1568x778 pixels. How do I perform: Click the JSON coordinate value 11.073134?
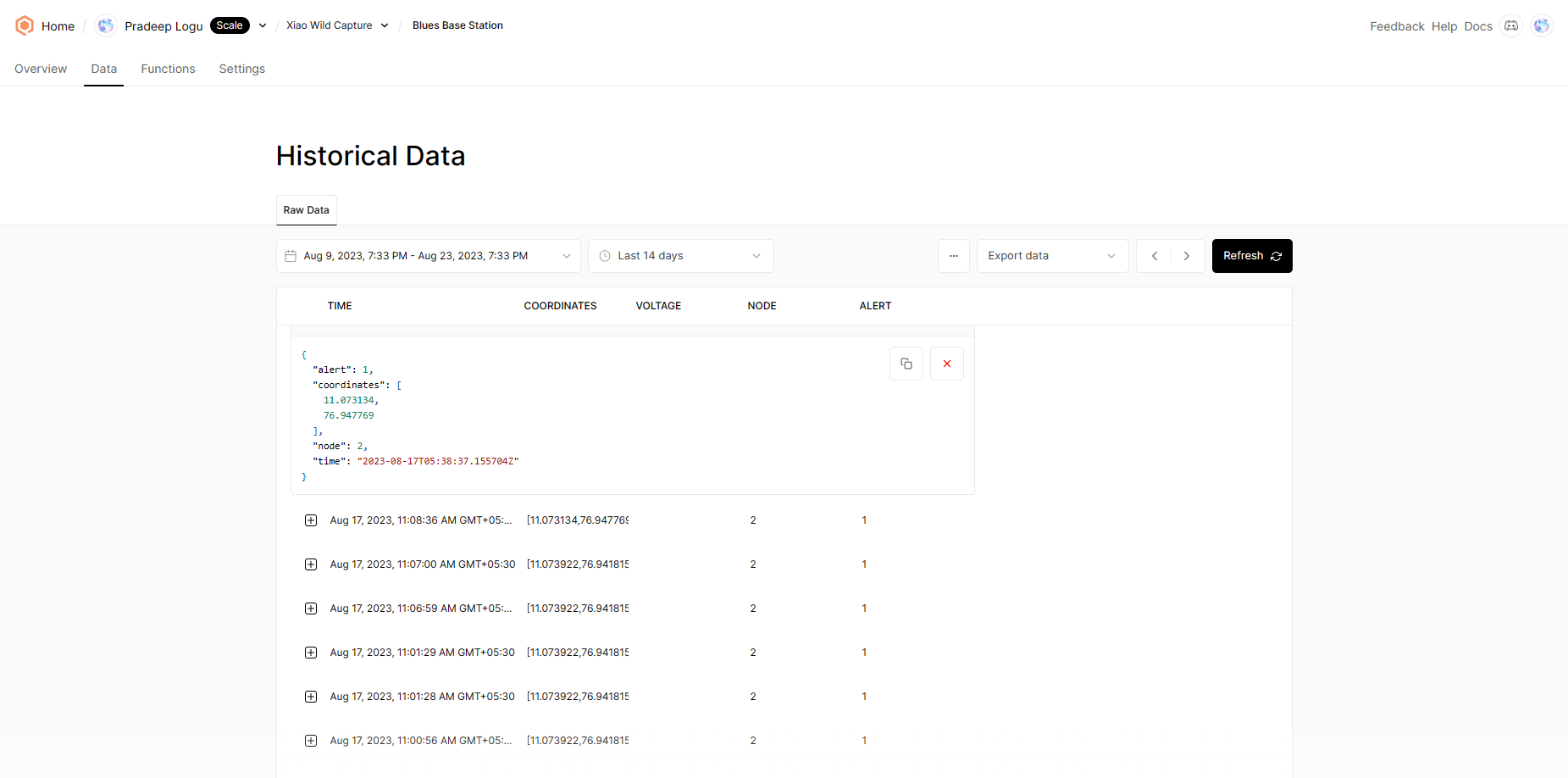349,400
